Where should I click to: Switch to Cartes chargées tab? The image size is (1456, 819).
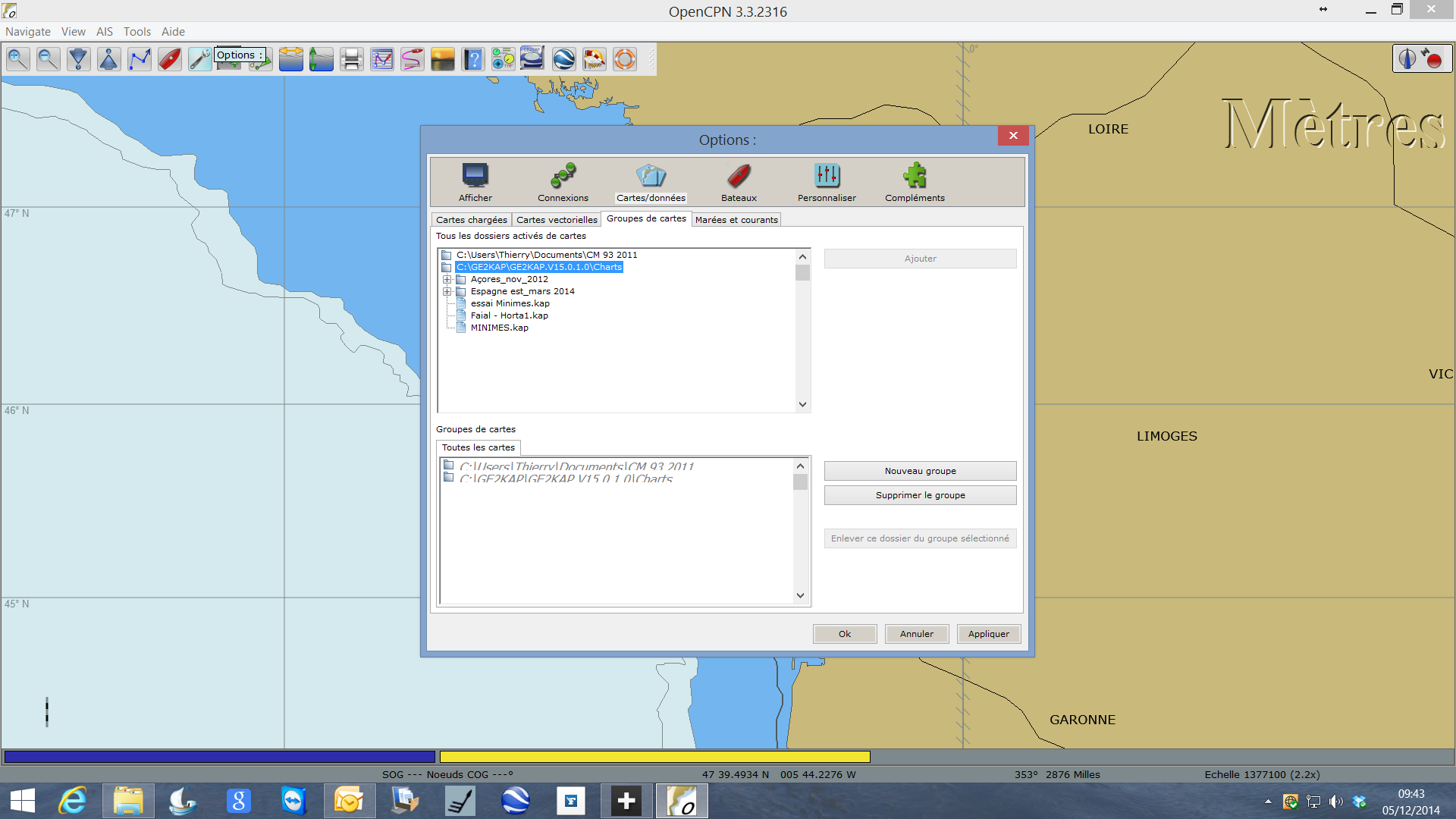pyautogui.click(x=472, y=220)
